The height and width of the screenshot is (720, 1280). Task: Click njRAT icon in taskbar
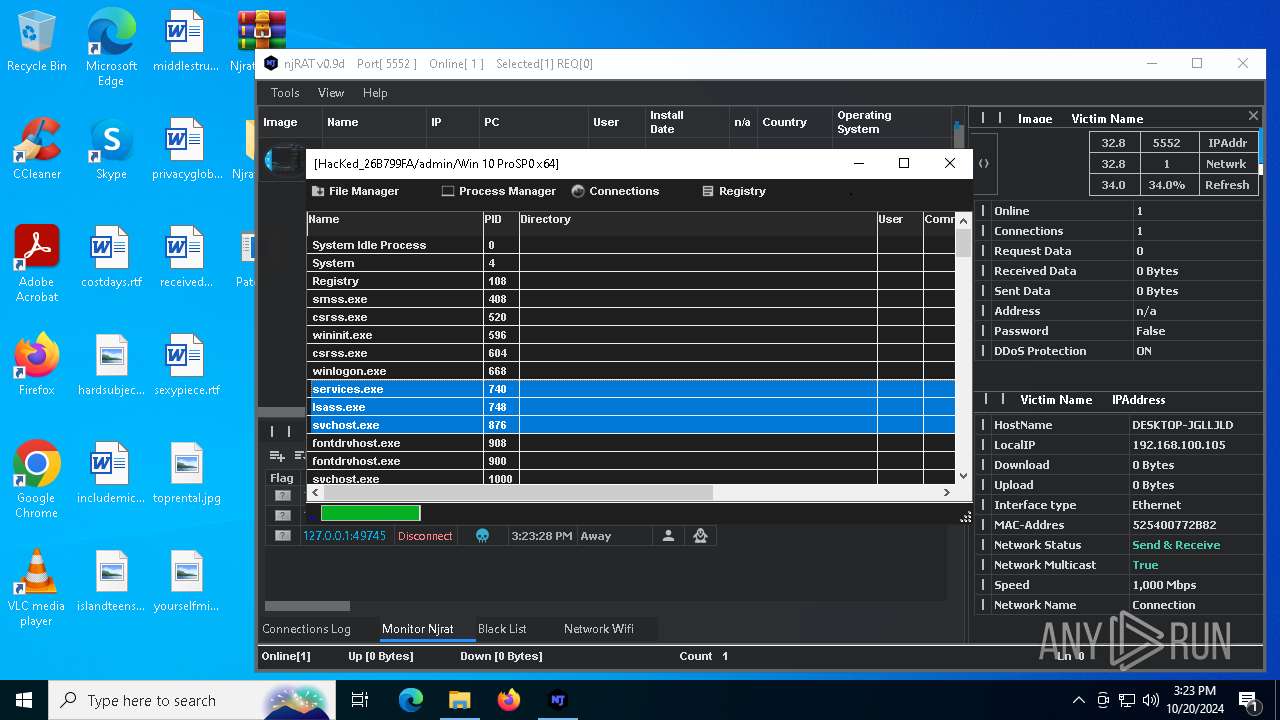(x=558, y=700)
